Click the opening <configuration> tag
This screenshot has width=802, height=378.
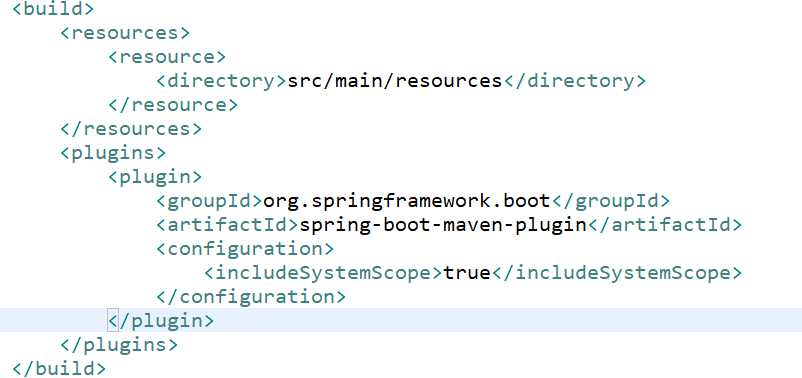tap(245, 249)
